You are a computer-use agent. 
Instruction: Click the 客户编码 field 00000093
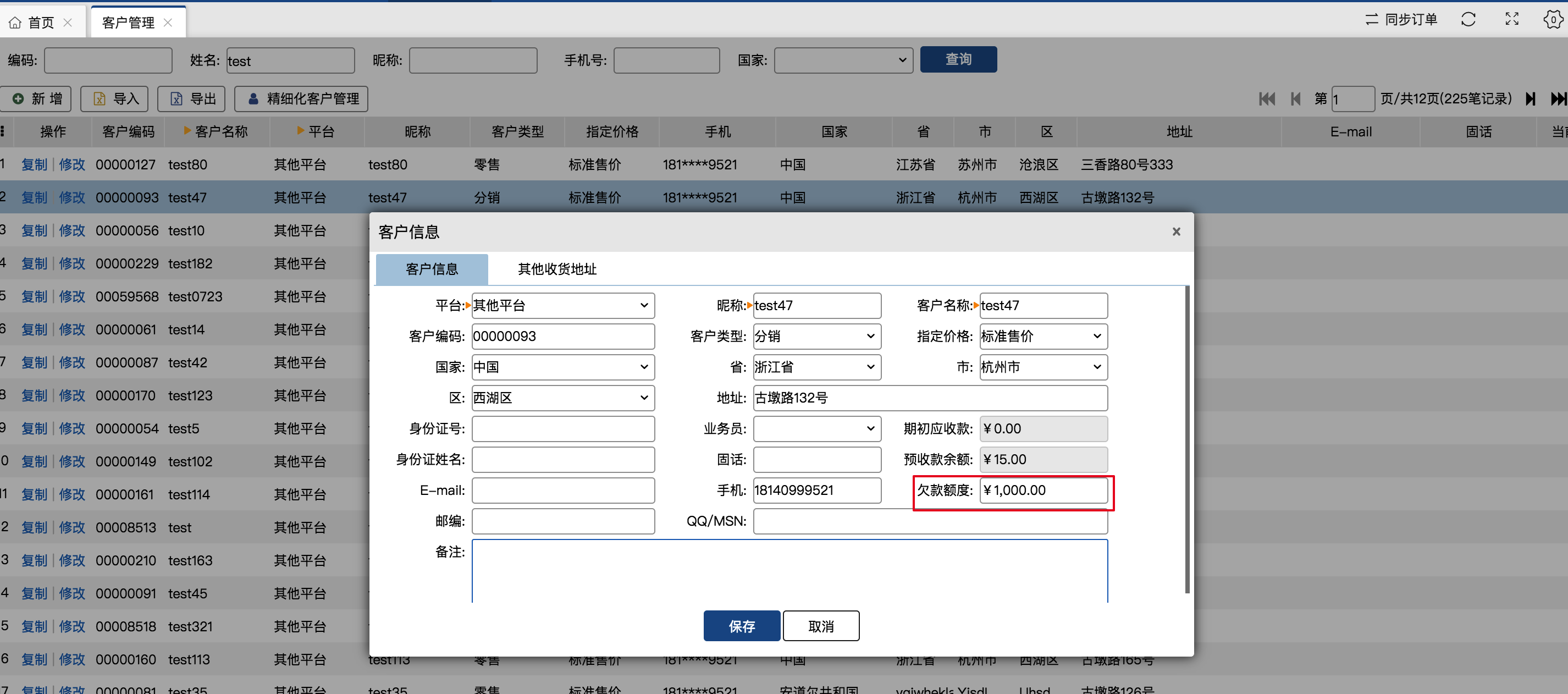(x=563, y=337)
